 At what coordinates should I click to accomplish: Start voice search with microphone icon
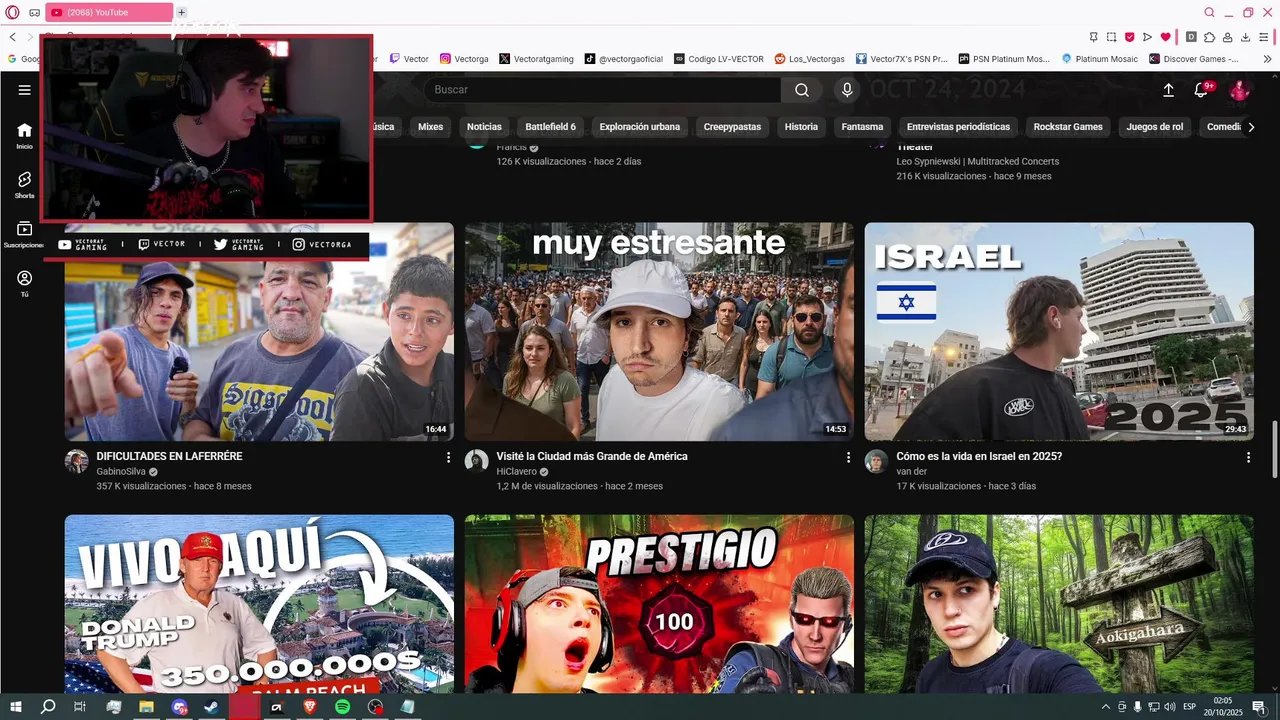(847, 90)
